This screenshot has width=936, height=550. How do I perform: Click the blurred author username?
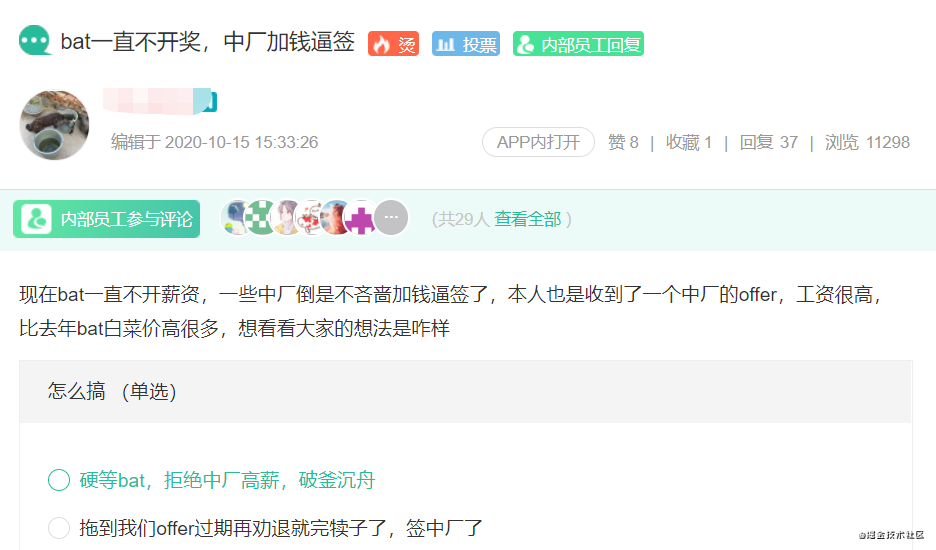click(x=159, y=101)
